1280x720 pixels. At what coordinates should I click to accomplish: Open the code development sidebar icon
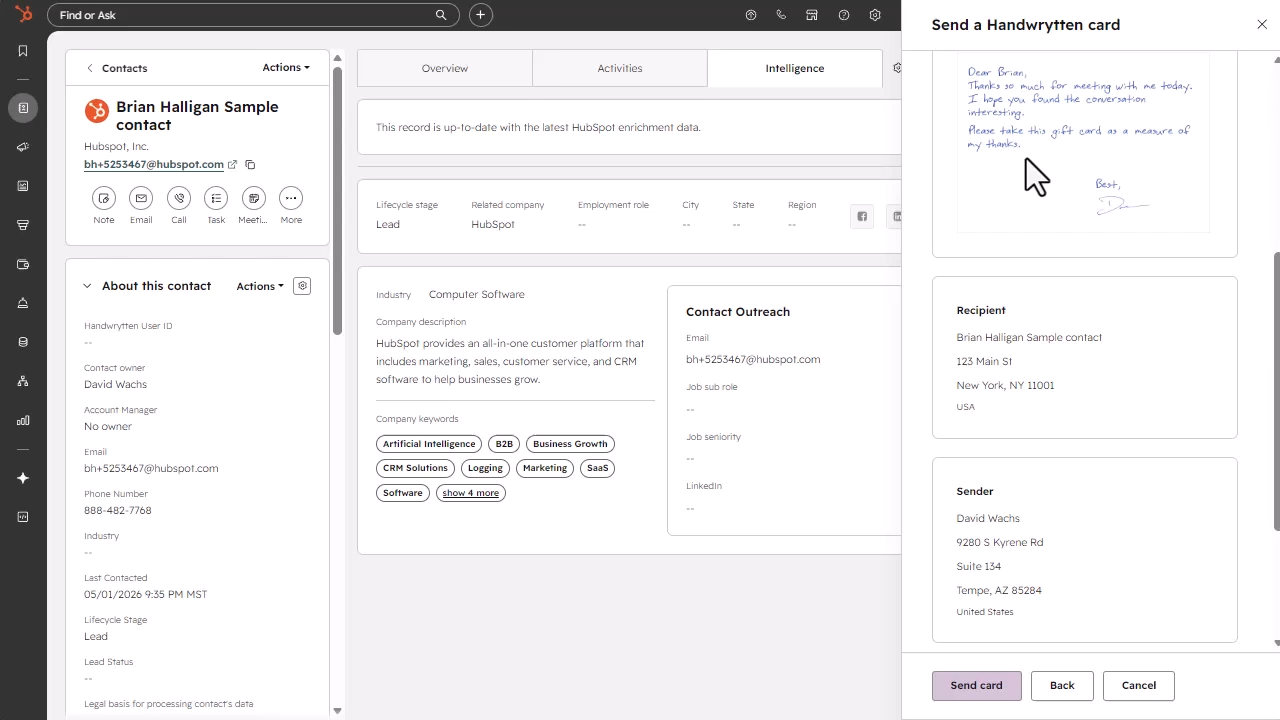(23, 517)
